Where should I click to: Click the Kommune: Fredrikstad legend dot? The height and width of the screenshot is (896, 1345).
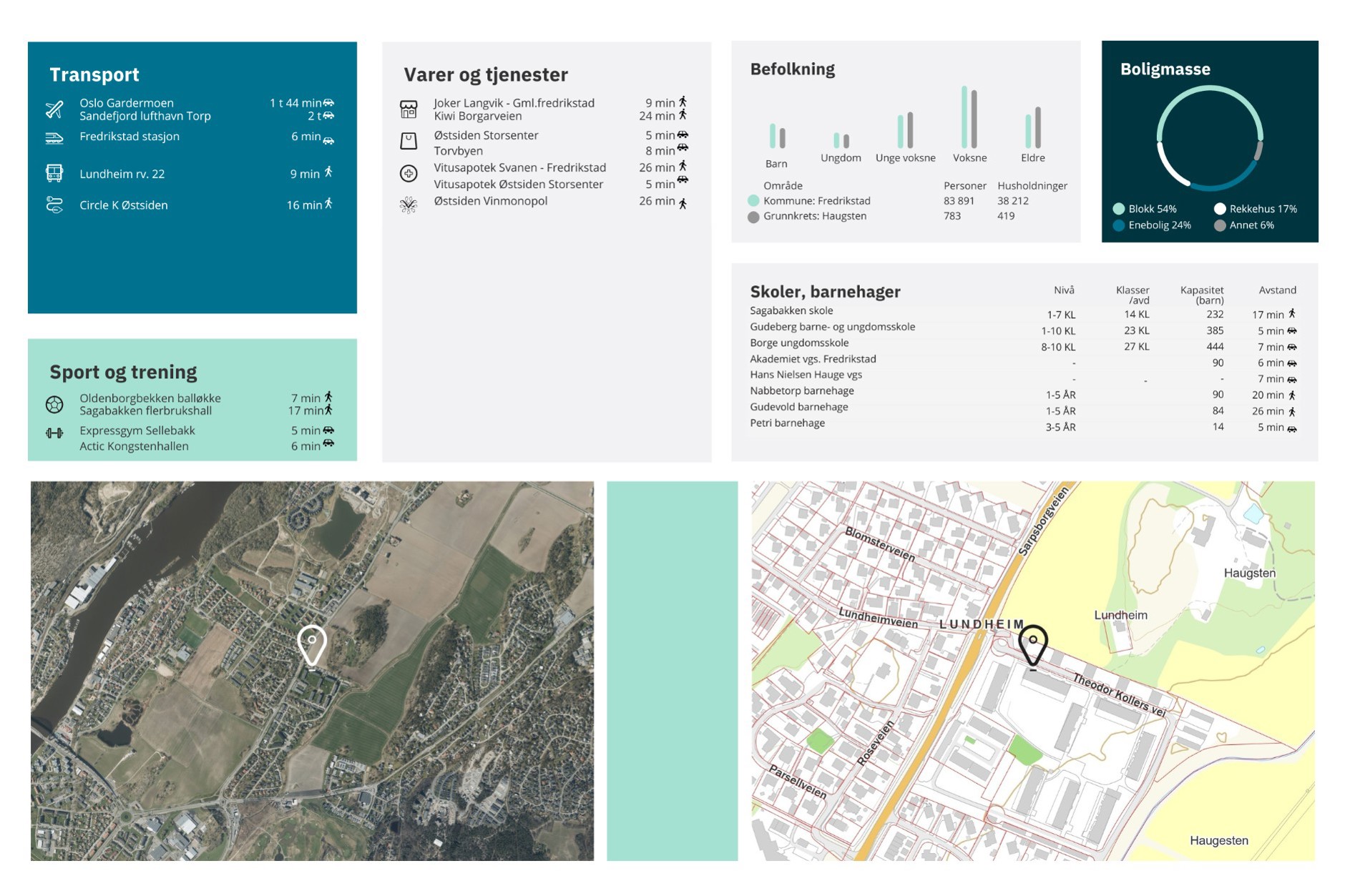point(753,201)
